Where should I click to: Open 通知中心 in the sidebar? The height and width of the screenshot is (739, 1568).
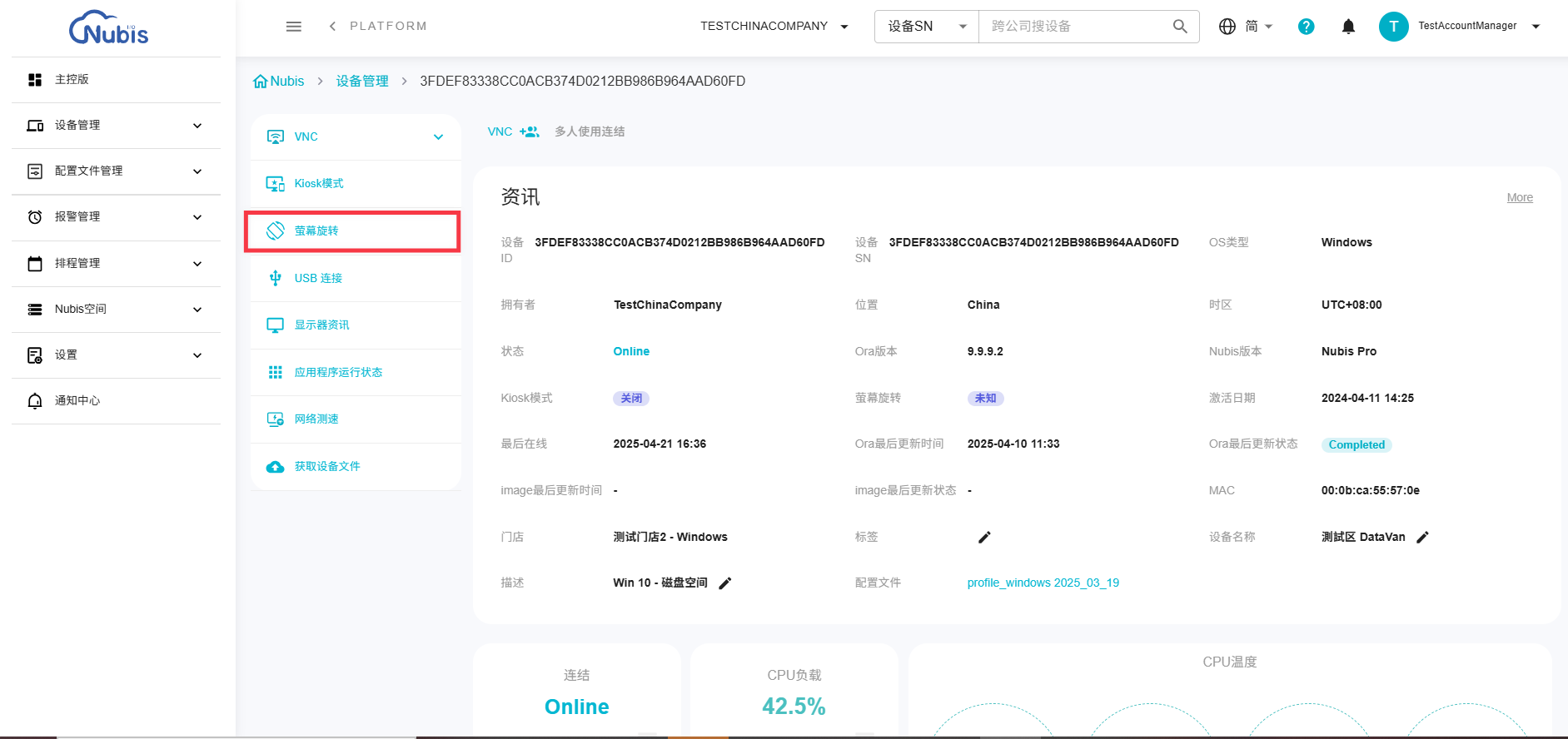116,401
